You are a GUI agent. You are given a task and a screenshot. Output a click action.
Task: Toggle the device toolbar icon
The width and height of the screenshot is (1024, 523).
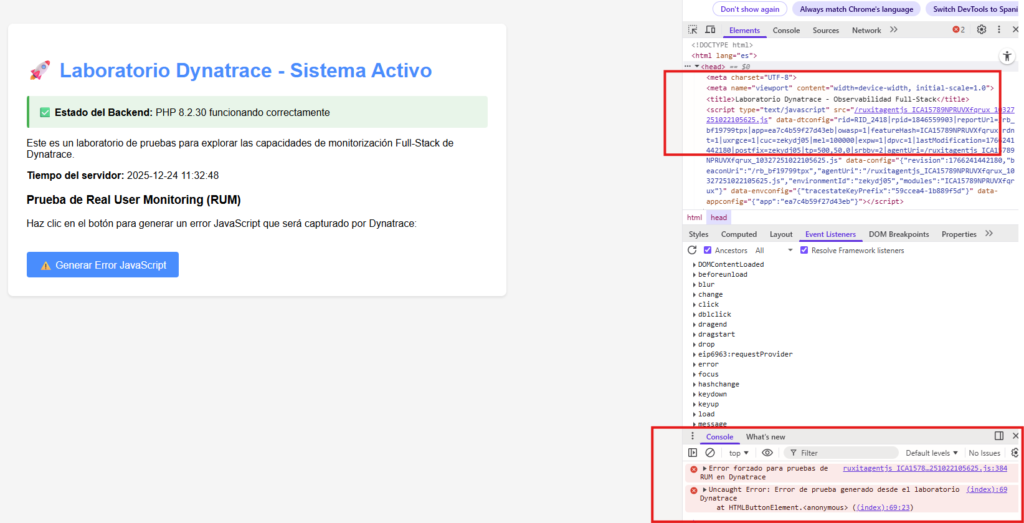[711, 30]
